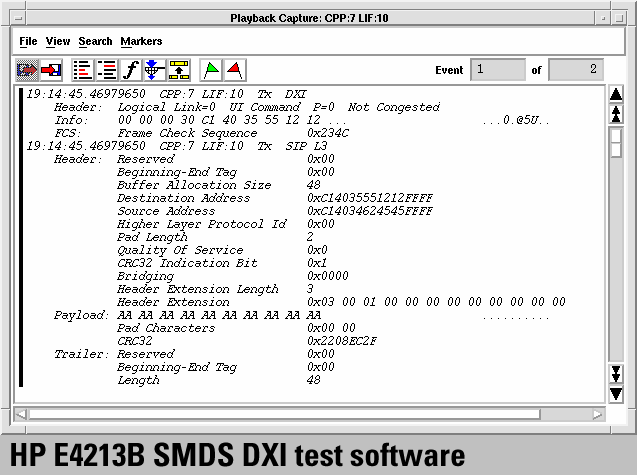Click the blue arrows filter icon
Image resolution: width=637 pixels, height=475 pixels.
pos(154,70)
